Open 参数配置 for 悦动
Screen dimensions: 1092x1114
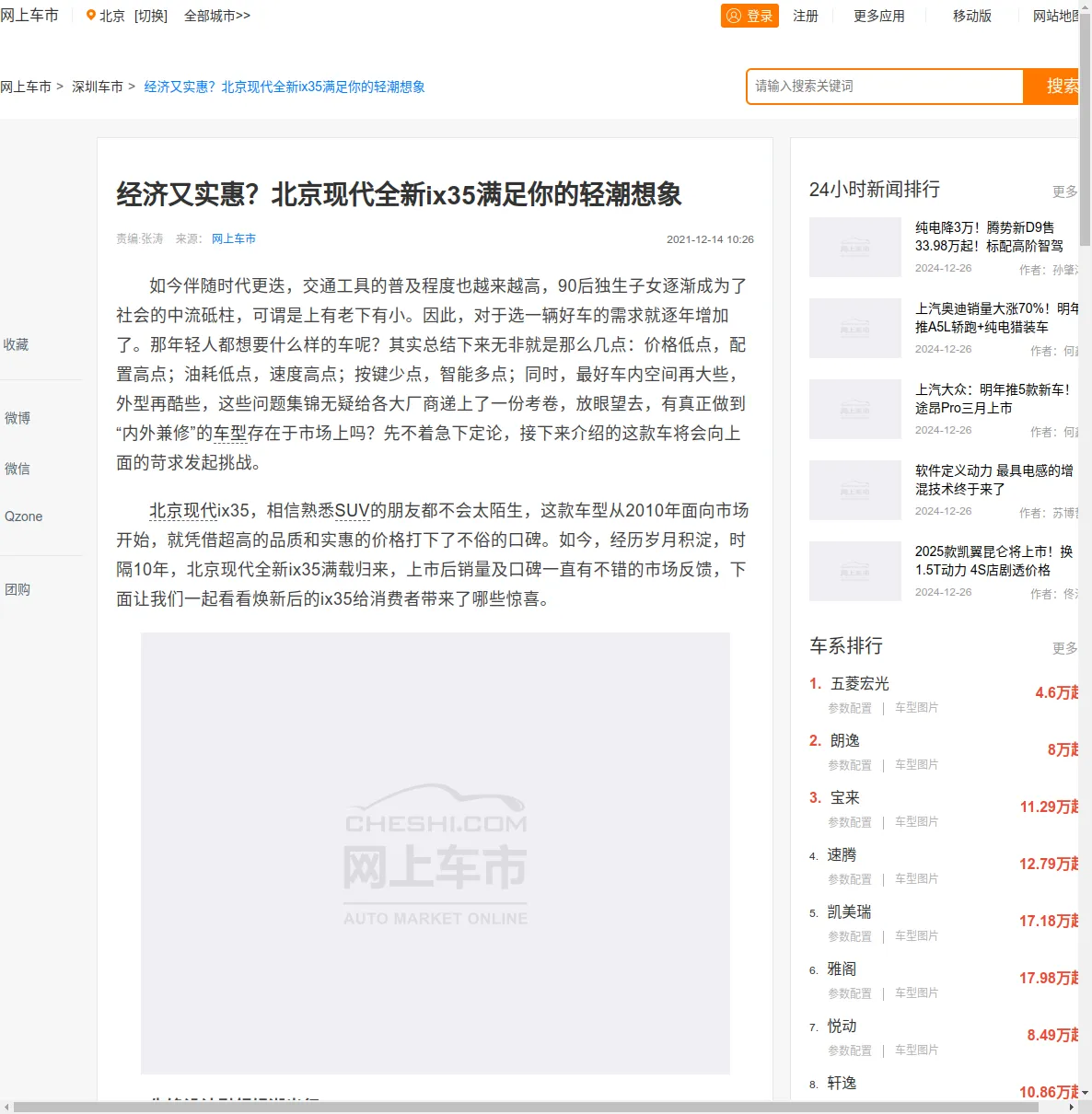pos(850,1050)
